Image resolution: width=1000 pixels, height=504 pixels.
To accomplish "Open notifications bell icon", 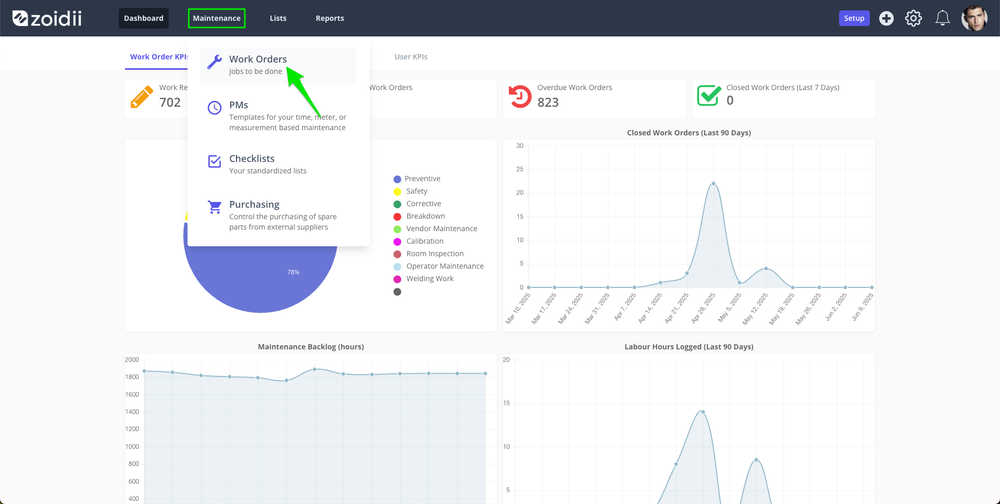I will tap(943, 19).
